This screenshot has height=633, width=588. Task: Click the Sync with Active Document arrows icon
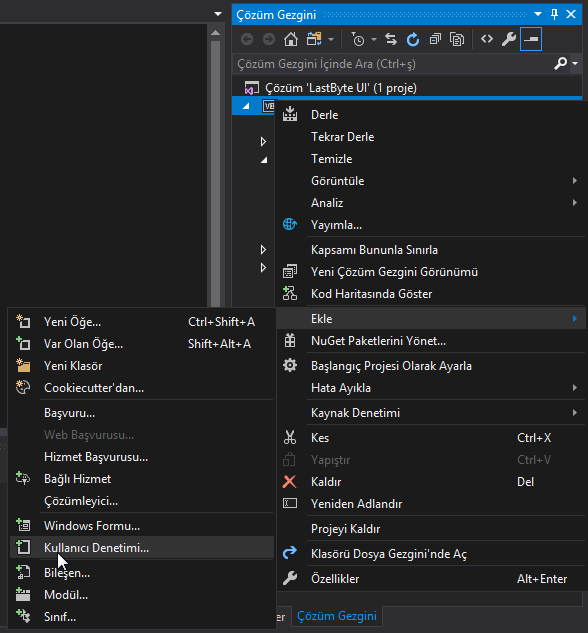click(391, 39)
